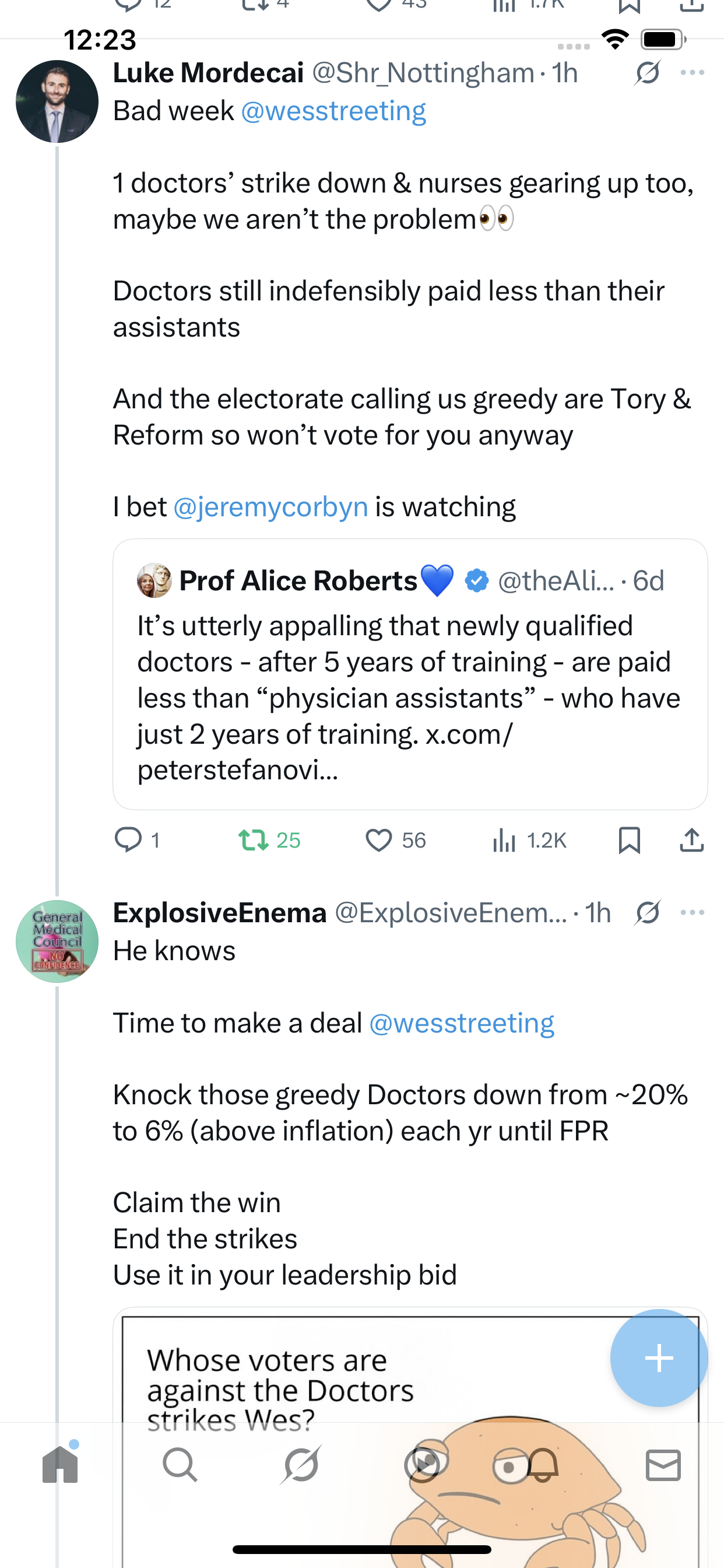Open more options for Luke Mordecai's tweet
Image resolution: width=724 pixels, height=1568 pixels.
click(x=693, y=72)
